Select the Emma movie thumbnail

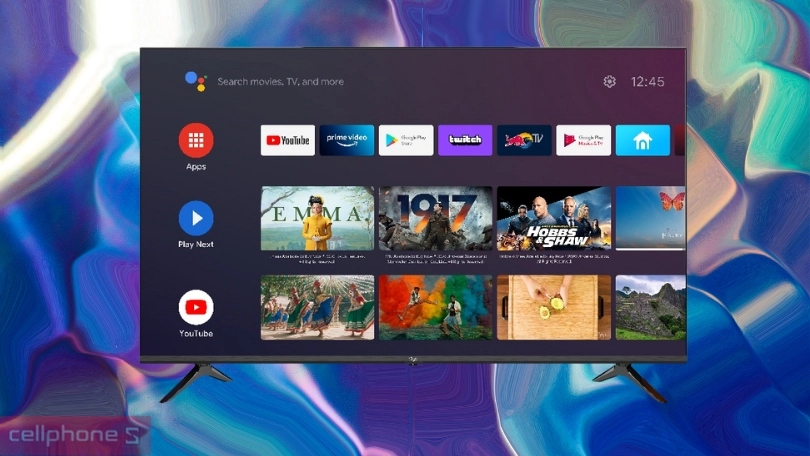tap(317, 218)
